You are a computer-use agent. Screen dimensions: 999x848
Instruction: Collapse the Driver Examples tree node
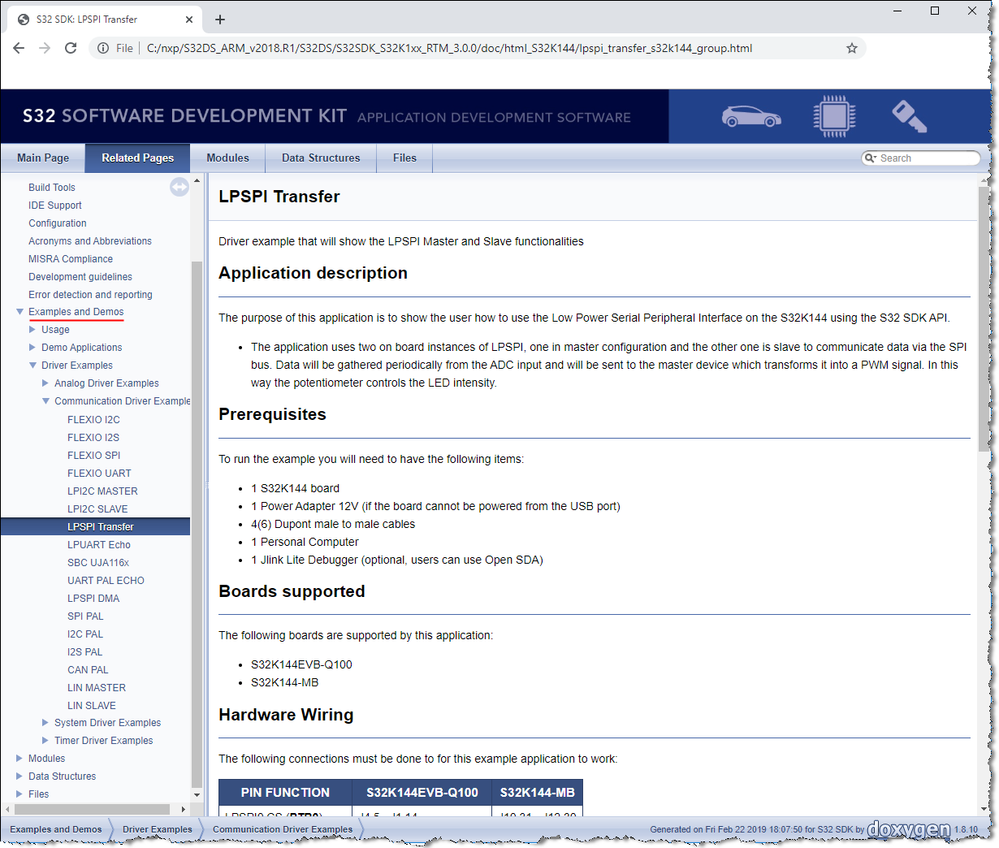point(32,365)
